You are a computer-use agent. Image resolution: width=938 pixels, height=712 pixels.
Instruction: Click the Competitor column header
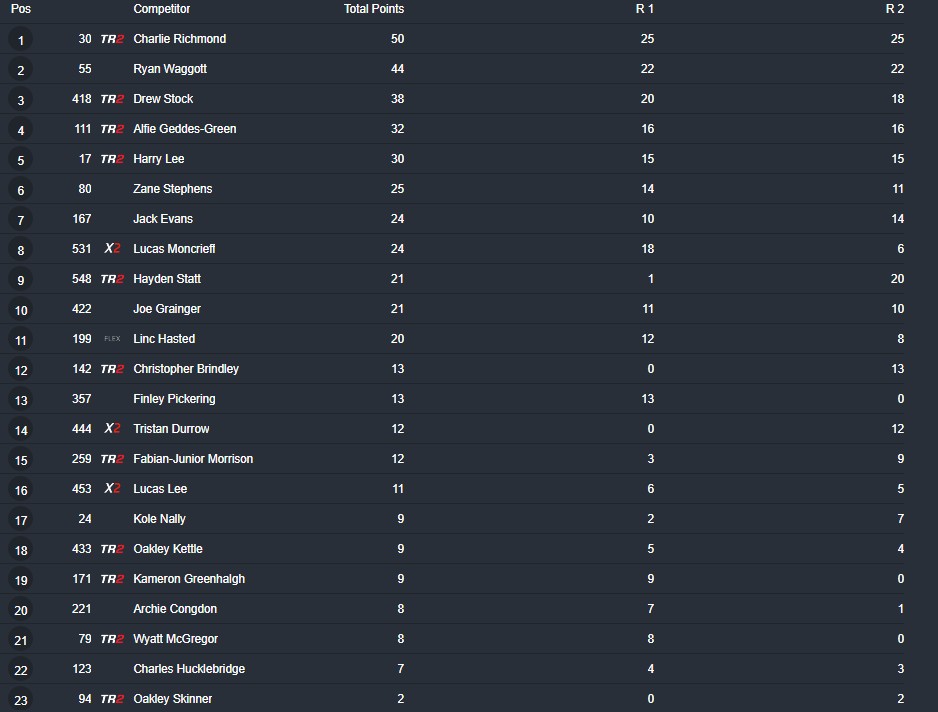coord(162,9)
